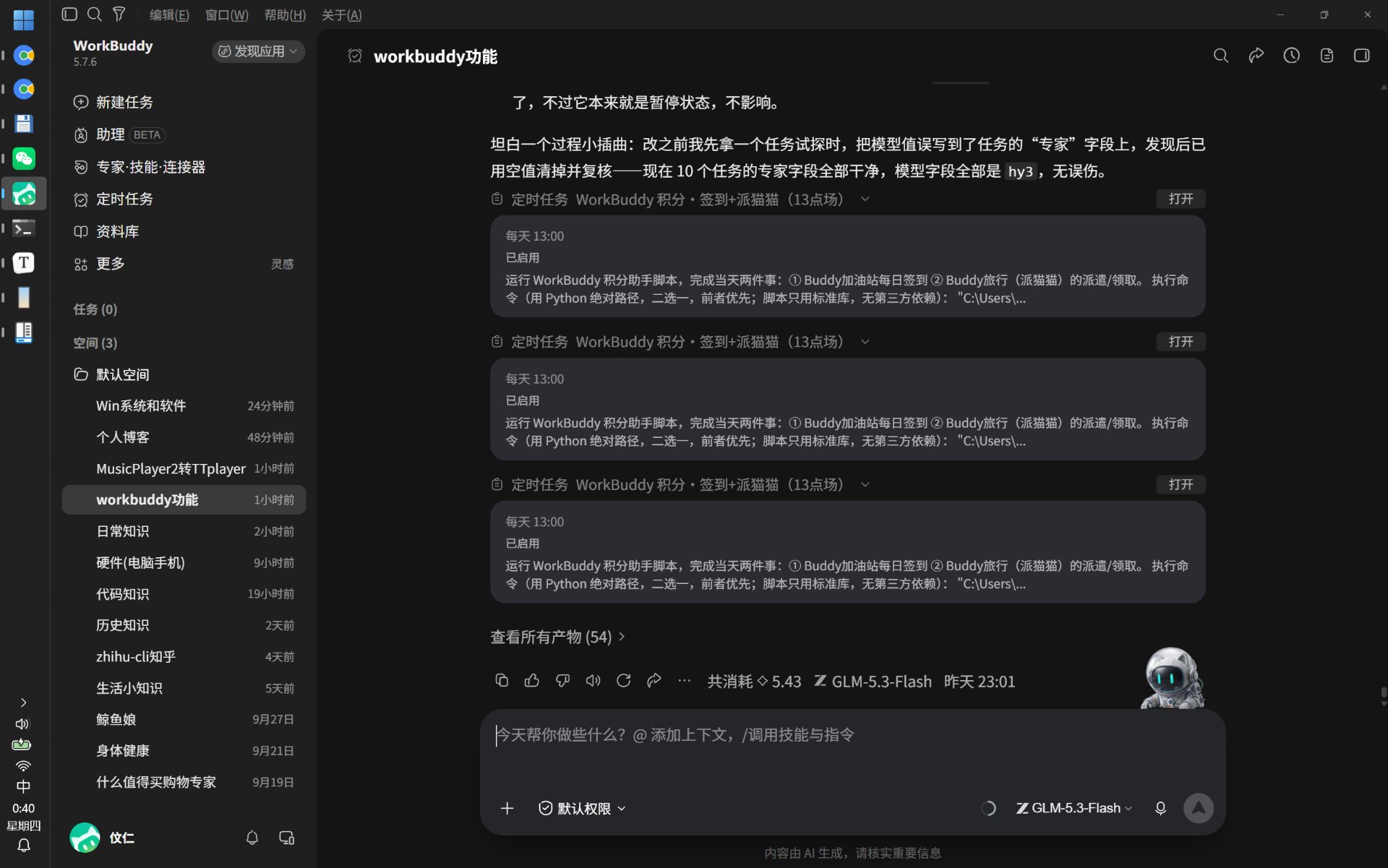The width and height of the screenshot is (1388, 868).
Task: Start voice input with microphone icon
Action: (x=1160, y=808)
